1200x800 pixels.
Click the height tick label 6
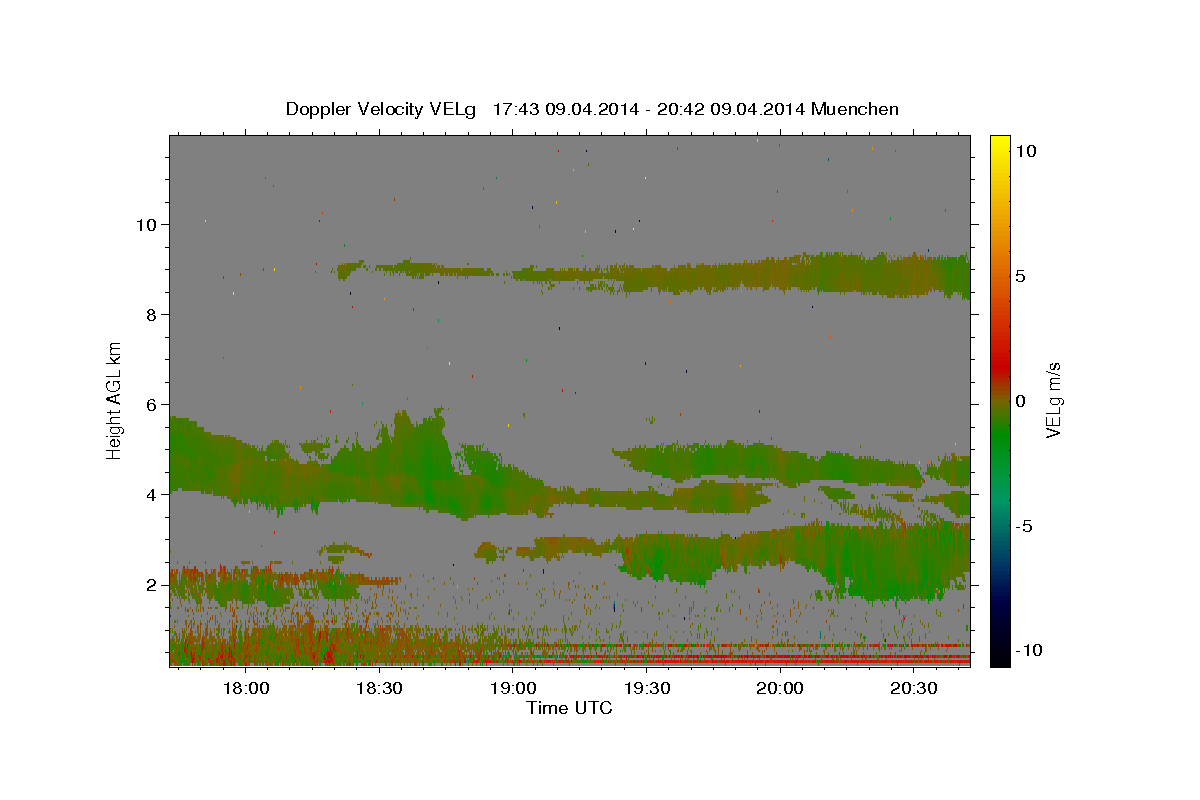click(151, 405)
